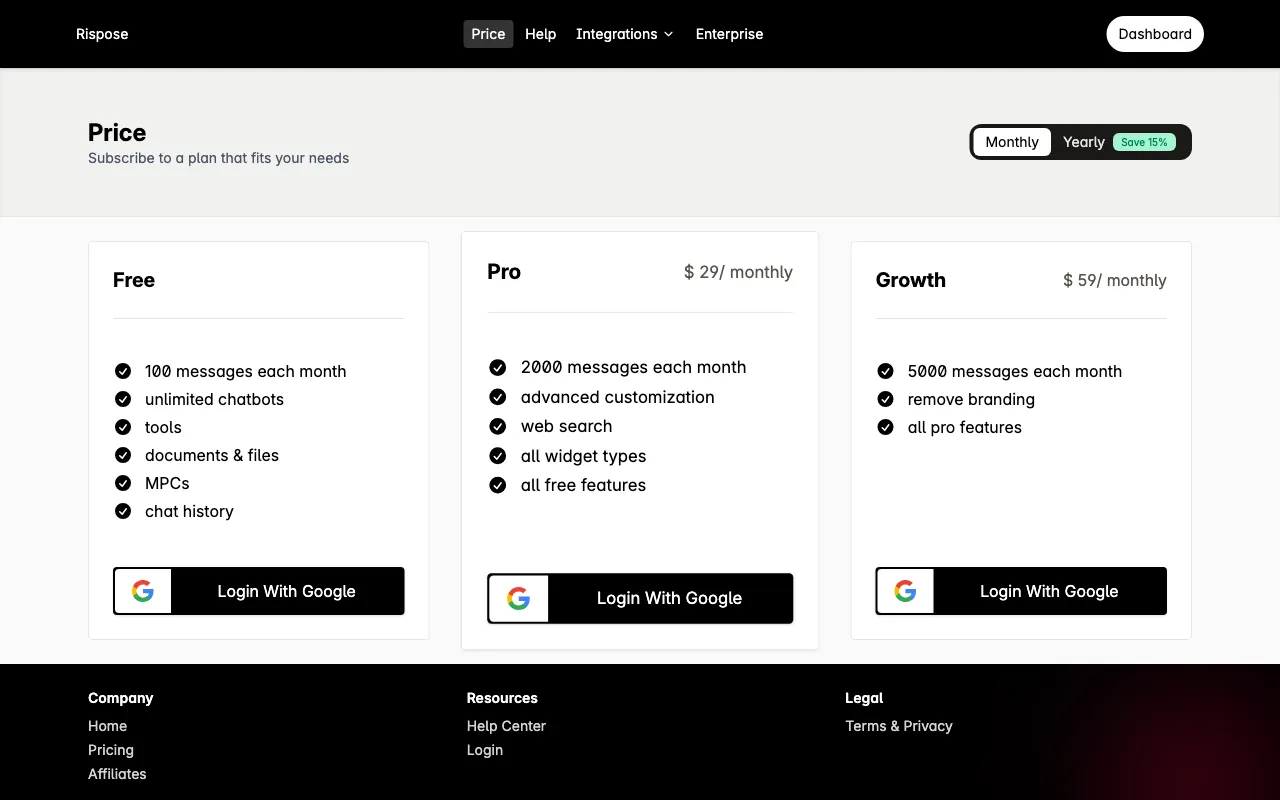
Task: Click checkmark icon beside "chat history"
Action: tap(123, 511)
